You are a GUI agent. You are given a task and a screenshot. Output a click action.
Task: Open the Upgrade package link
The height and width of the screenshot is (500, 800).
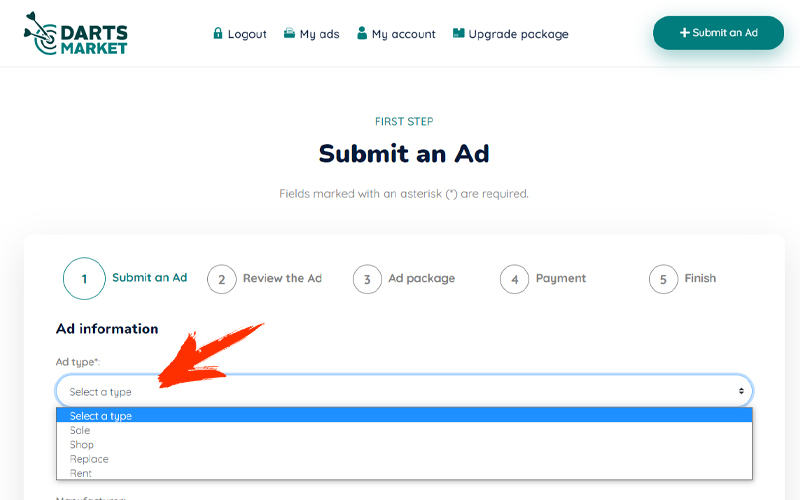click(x=518, y=34)
